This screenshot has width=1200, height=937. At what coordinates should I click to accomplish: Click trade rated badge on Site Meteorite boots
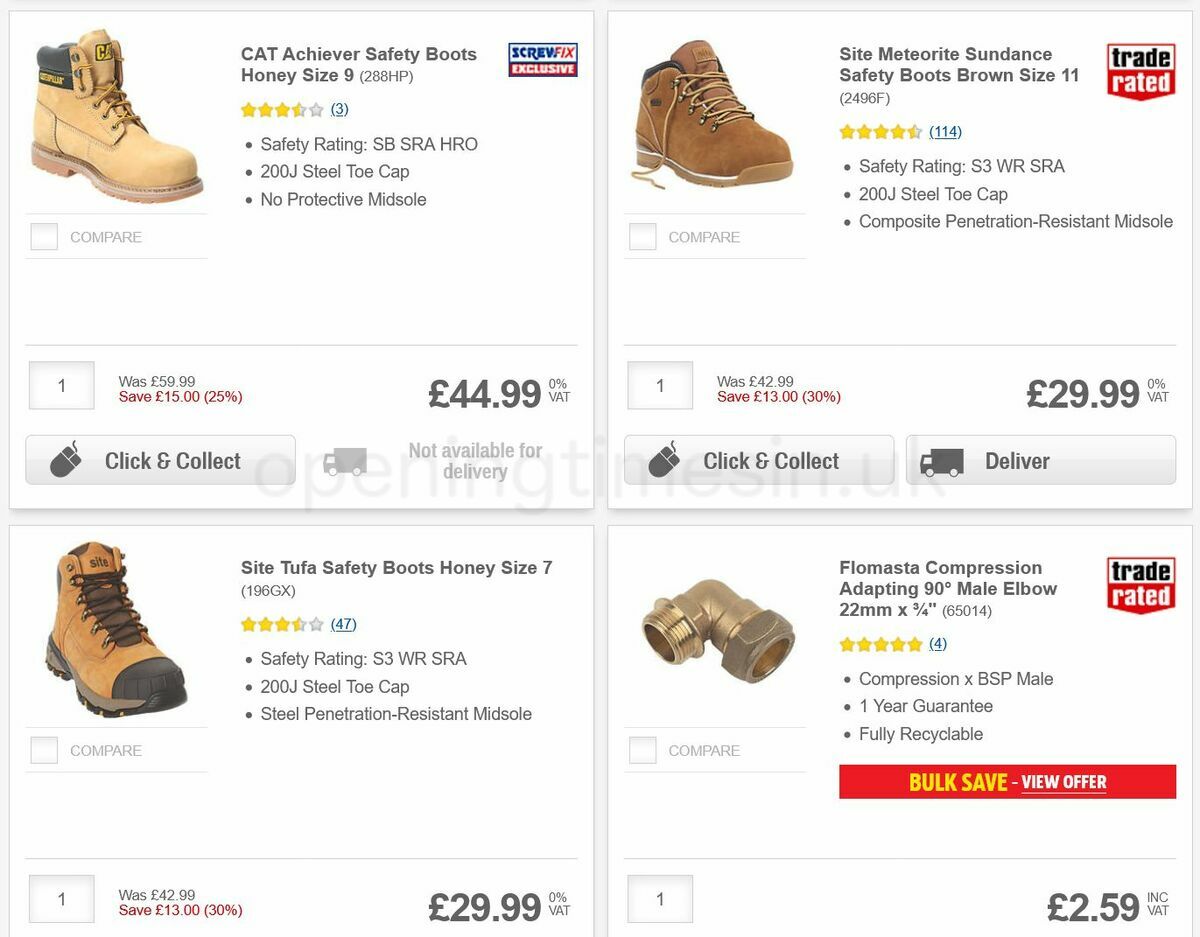click(1140, 71)
